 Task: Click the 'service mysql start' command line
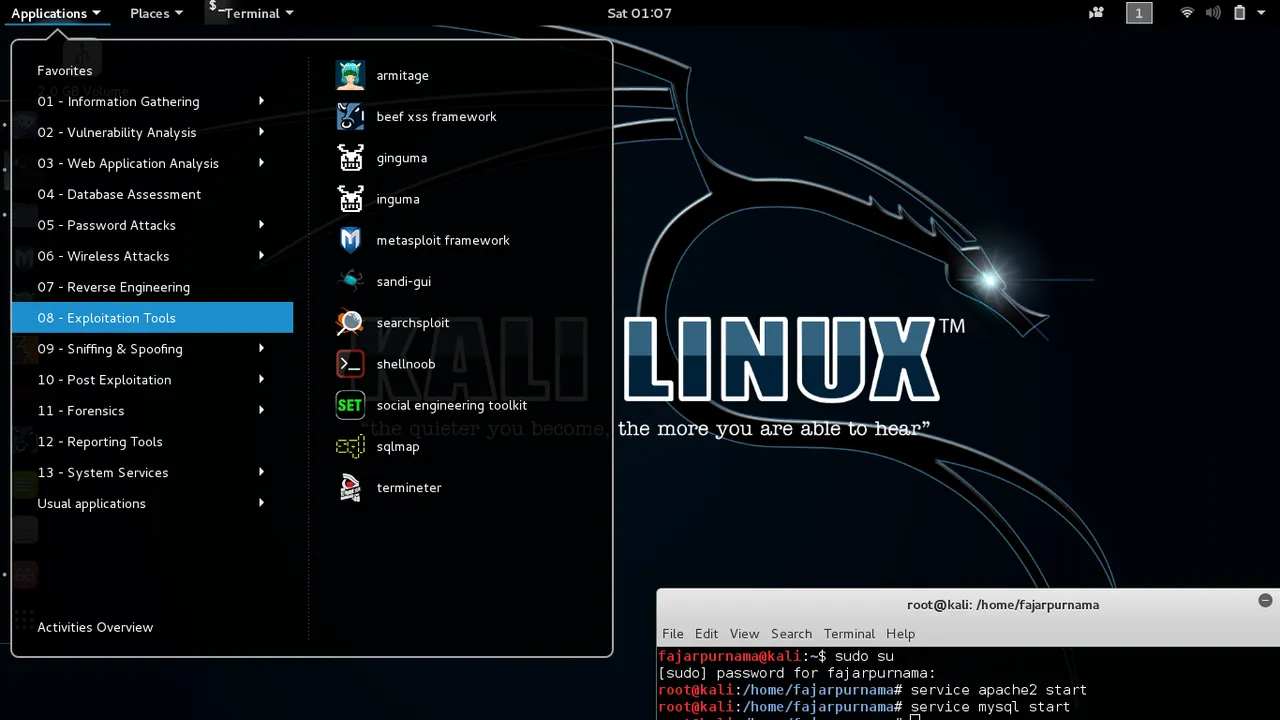990,707
